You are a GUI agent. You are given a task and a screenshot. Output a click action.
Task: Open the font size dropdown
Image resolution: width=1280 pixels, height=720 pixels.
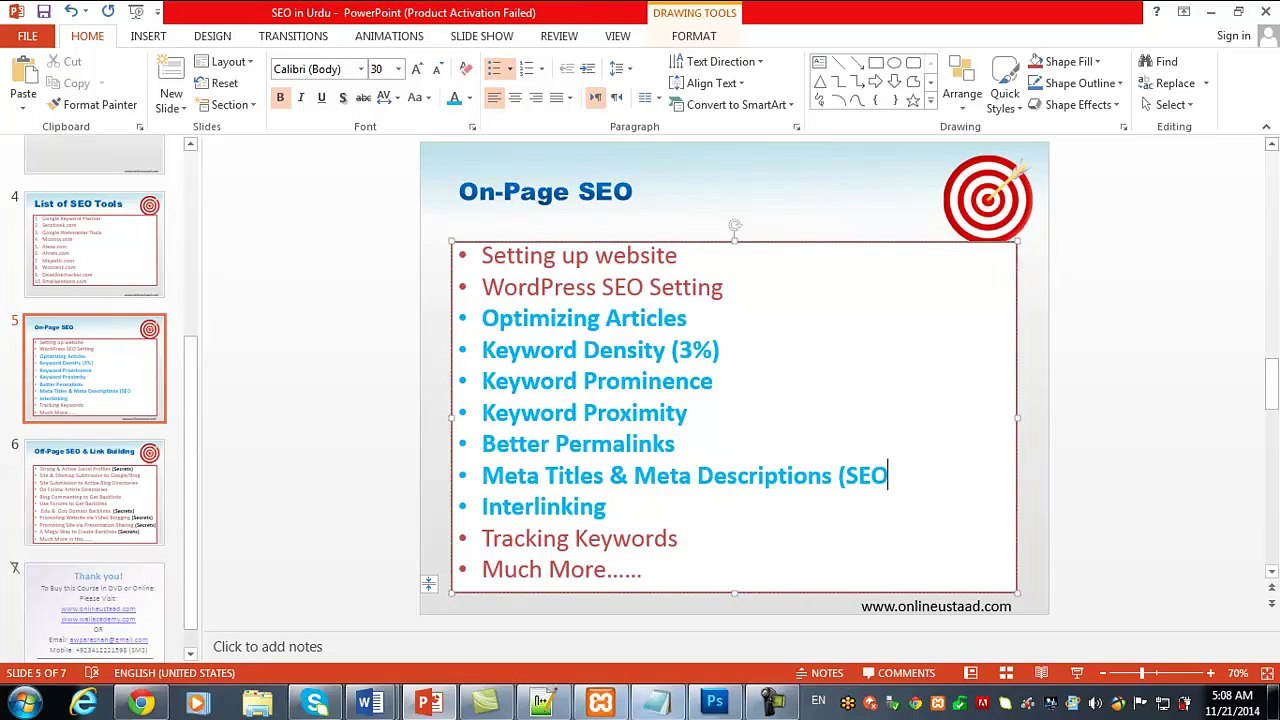click(x=398, y=69)
